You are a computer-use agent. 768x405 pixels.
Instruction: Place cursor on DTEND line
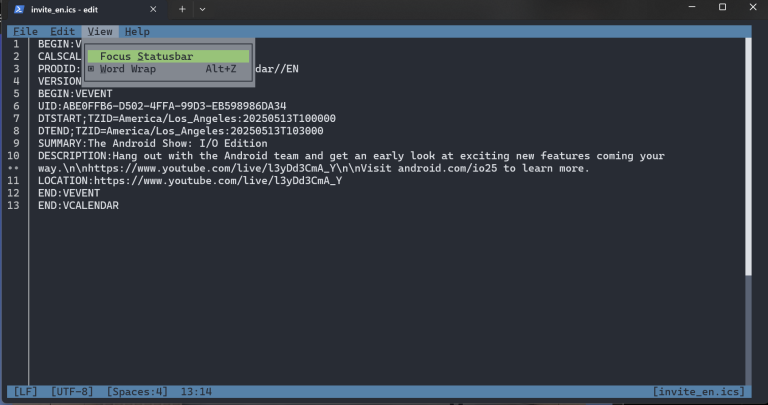tap(181, 131)
